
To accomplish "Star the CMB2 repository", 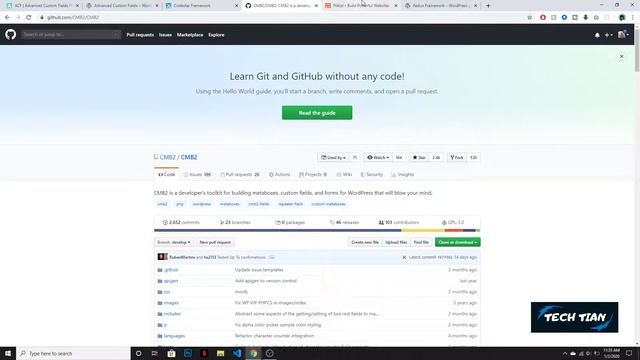I will (x=419, y=158).
